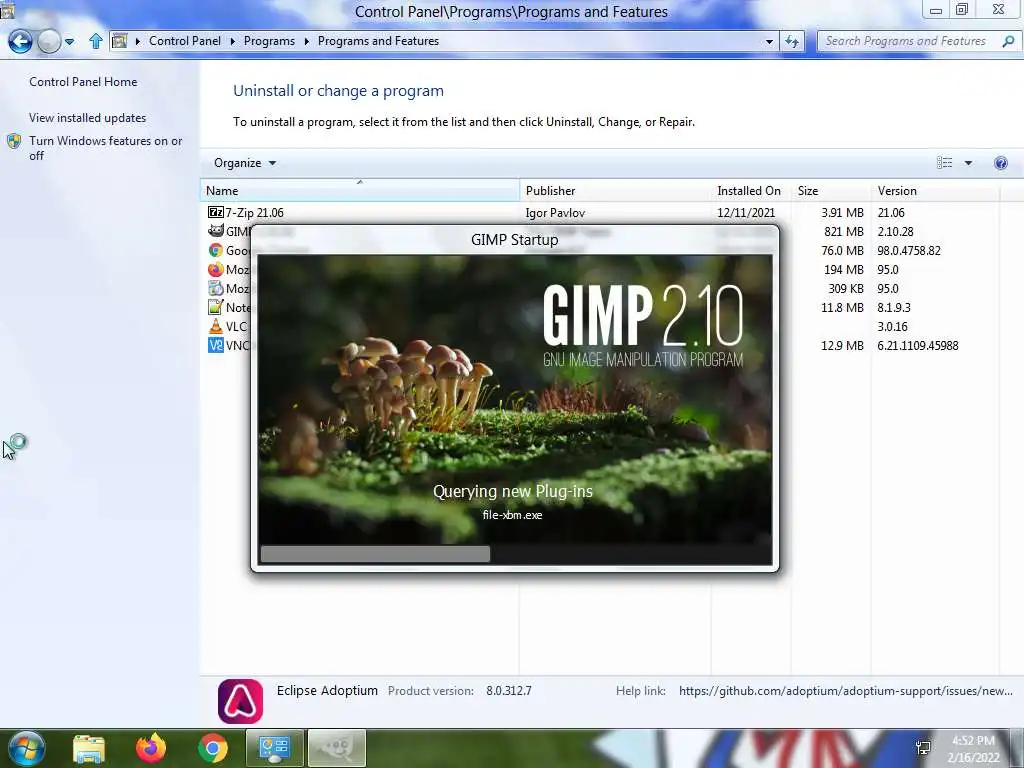Click the search magnifier icon
Viewport: 1024px width, 768px height.
(x=1008, y=41)
